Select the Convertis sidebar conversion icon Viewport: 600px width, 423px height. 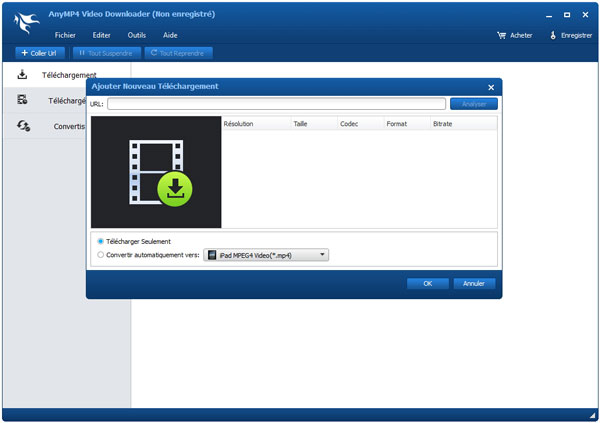coord(23,126)
